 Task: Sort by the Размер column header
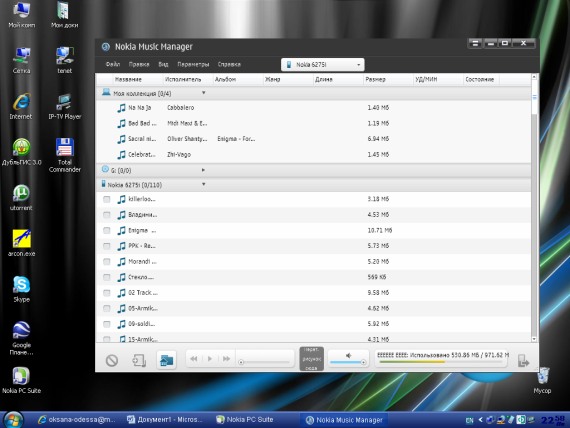point(388,80)
